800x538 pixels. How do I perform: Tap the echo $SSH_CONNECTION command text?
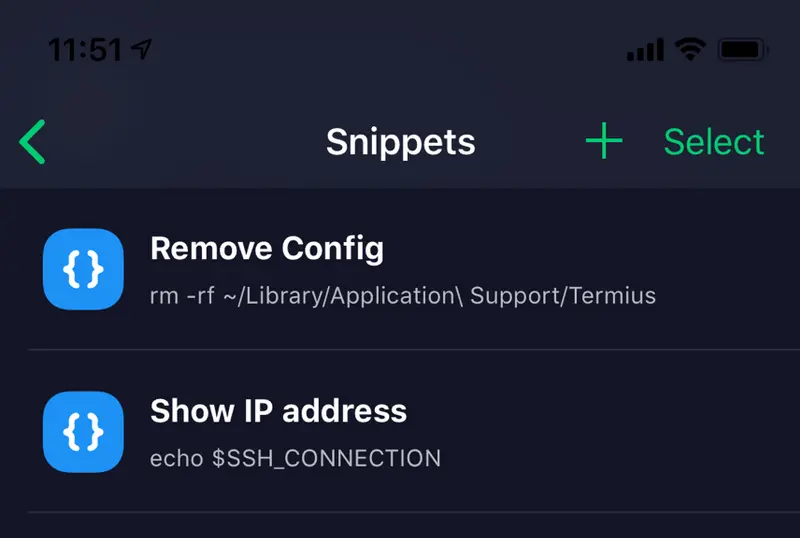coord(295,458)
